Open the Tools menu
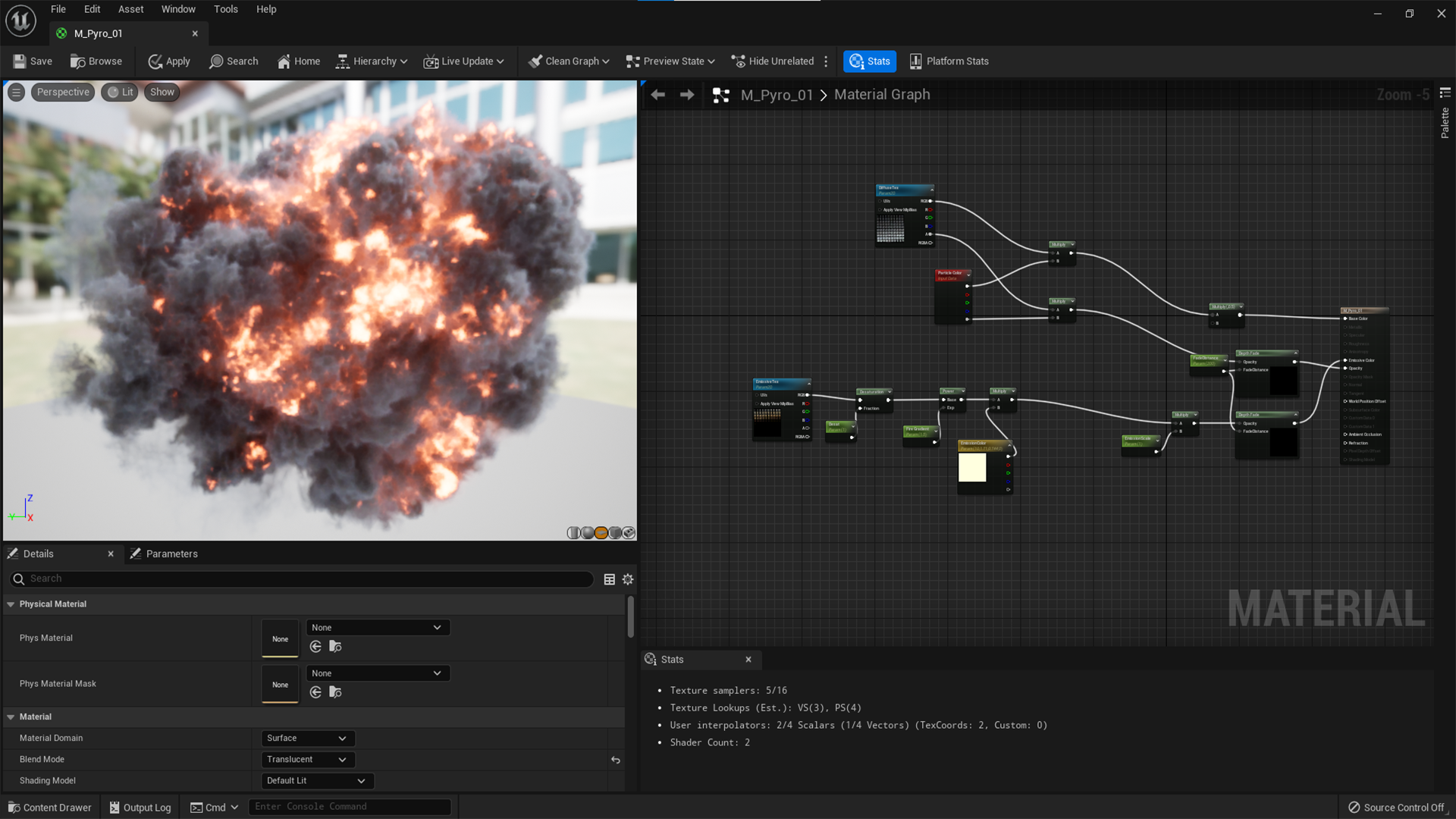The width and height of the screenshot is (1456, 819). pos(225,9)
